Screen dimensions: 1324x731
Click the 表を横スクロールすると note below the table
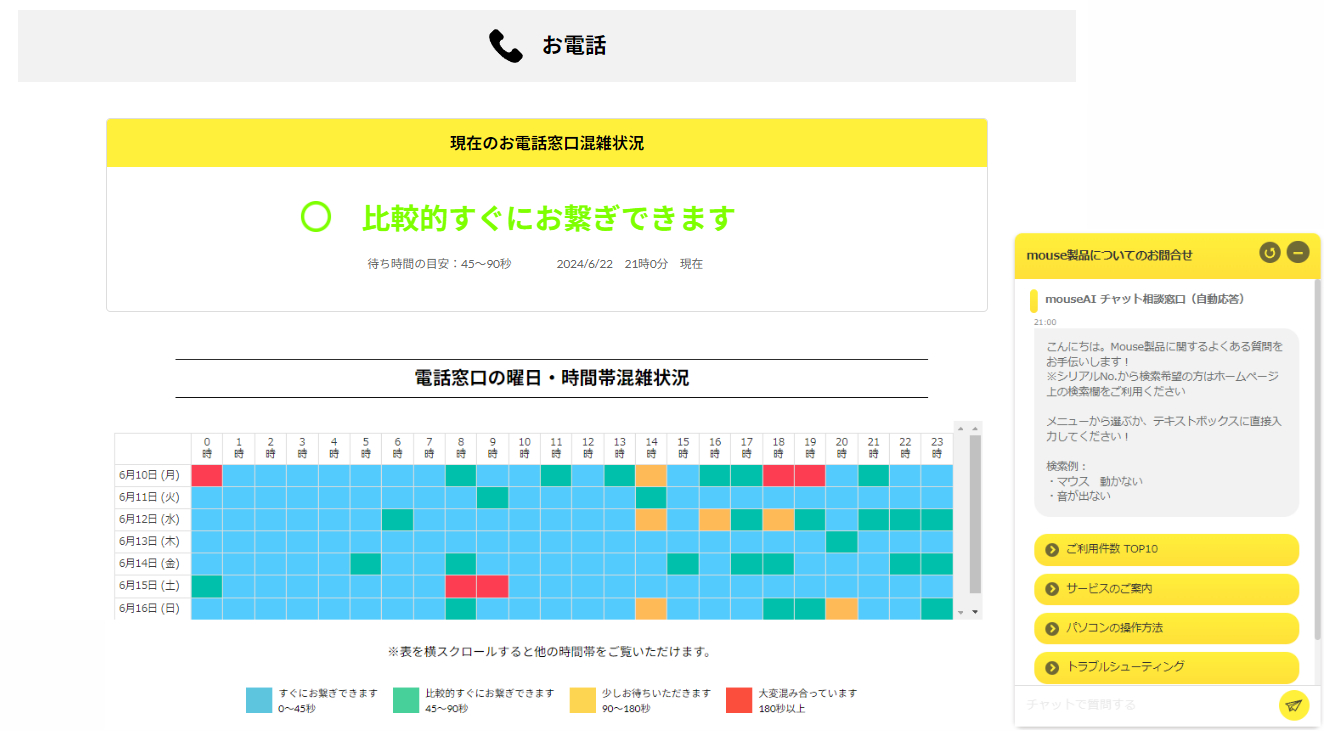click(x=549, y=652)
